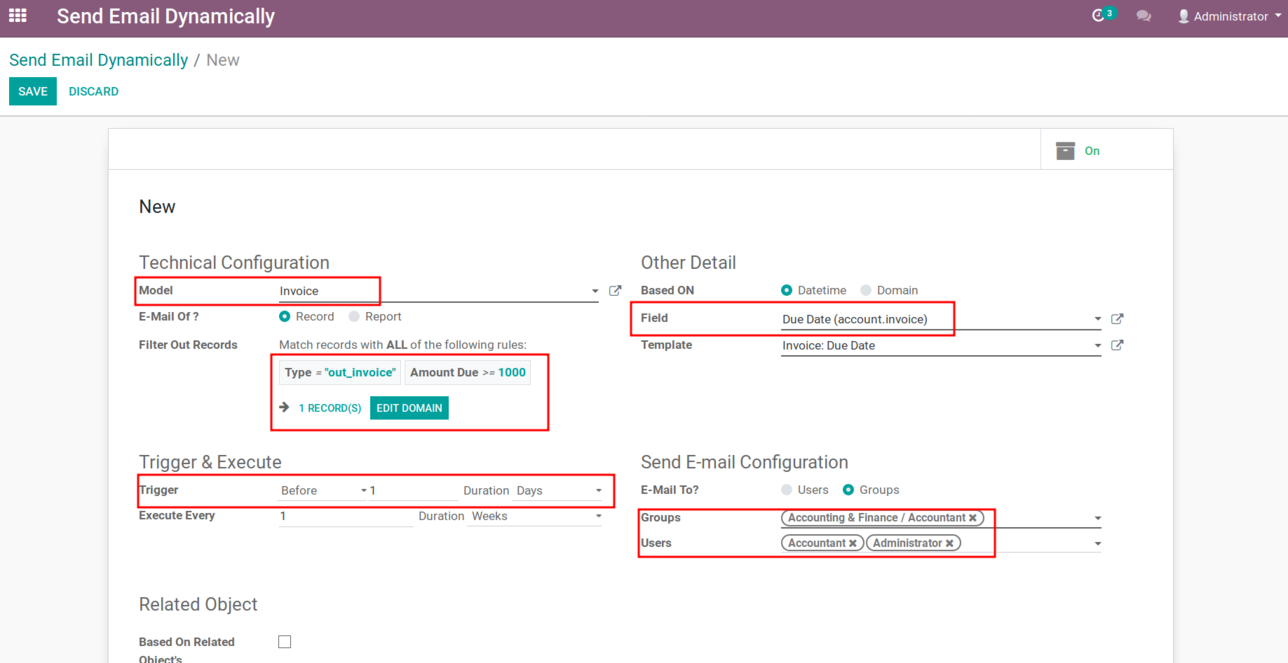Select the Report radio button
This screenshot has width=1288, height=663.
pos(354,317)
